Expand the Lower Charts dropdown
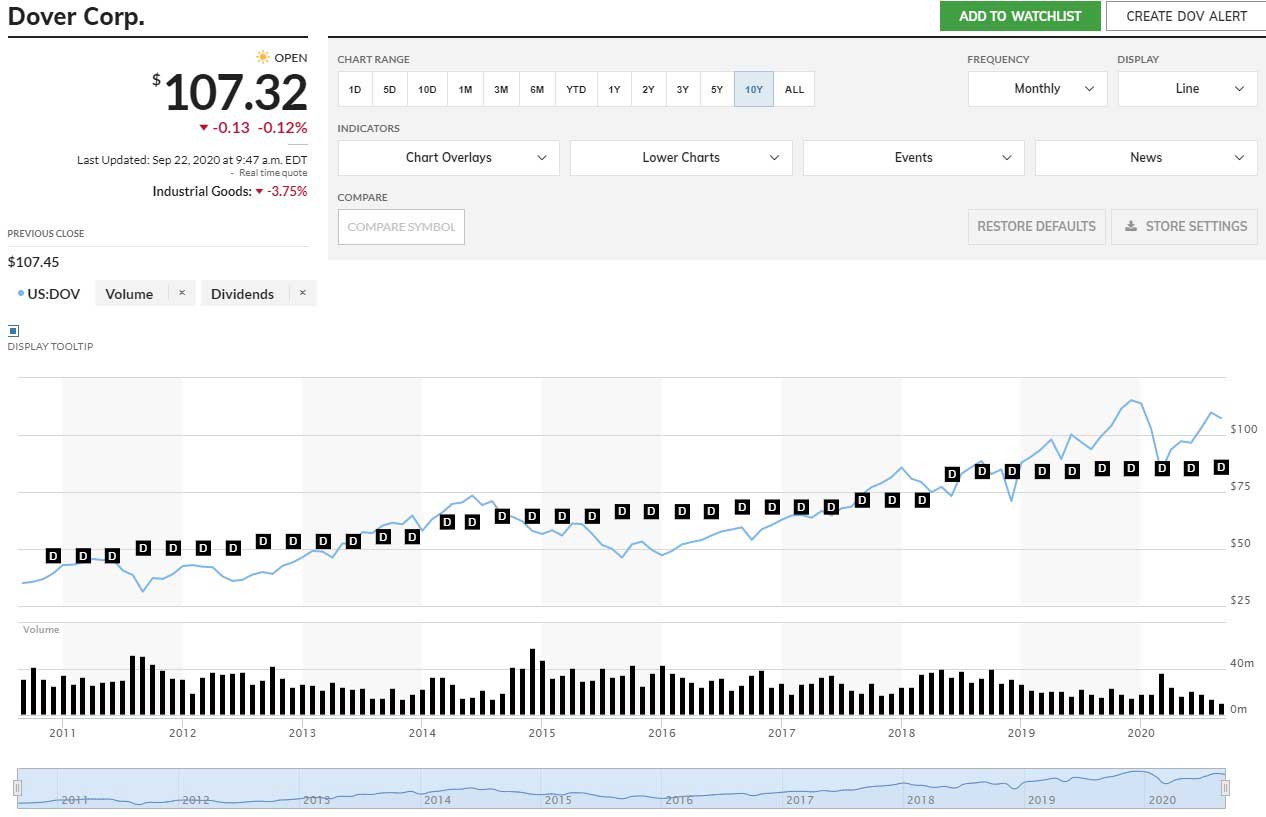Image resolution: width=1266 pixels, height=817 pixels. tap(681, 158)
